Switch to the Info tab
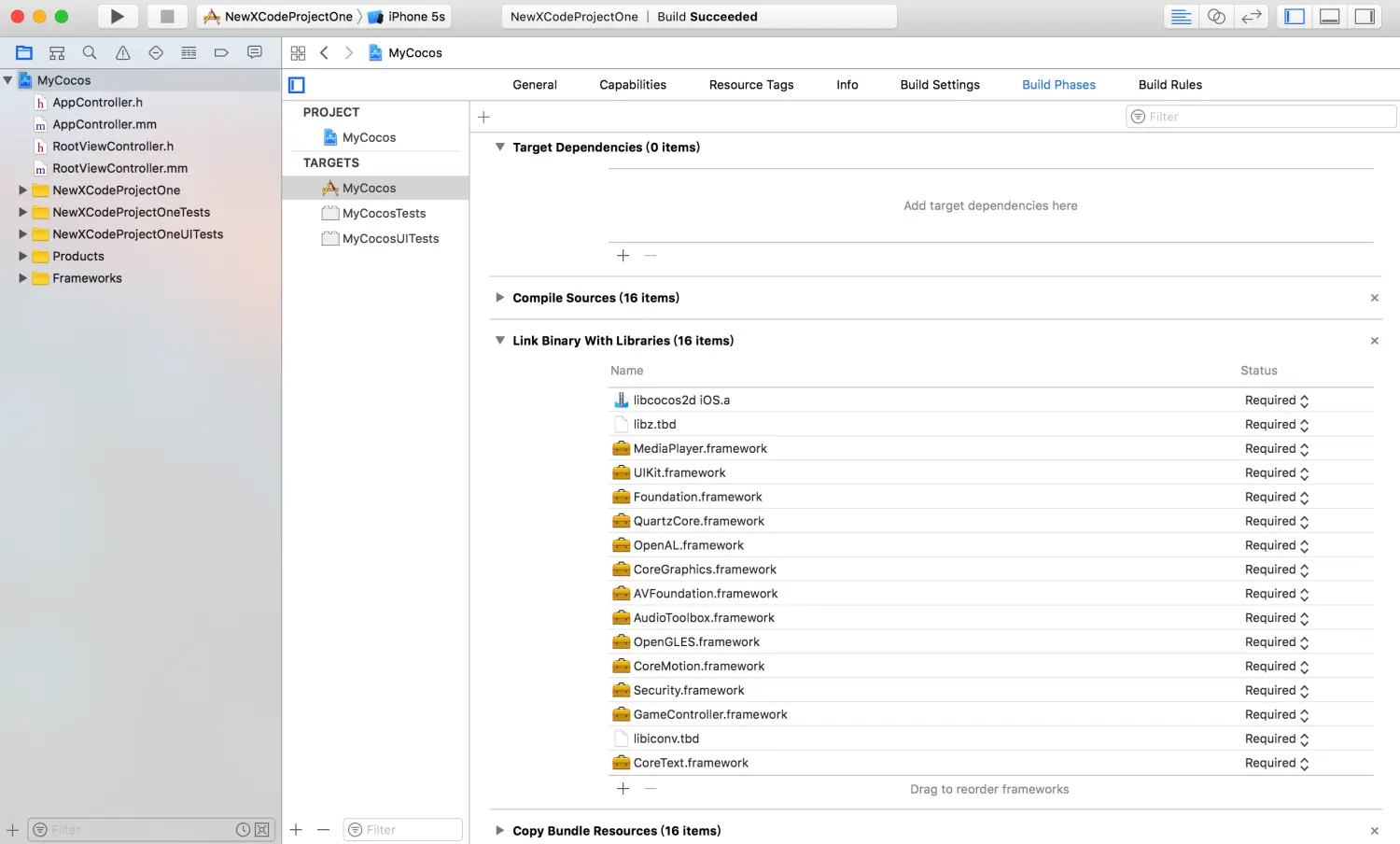This screenshot has height=844, width=1400. [x=847, y=85]
